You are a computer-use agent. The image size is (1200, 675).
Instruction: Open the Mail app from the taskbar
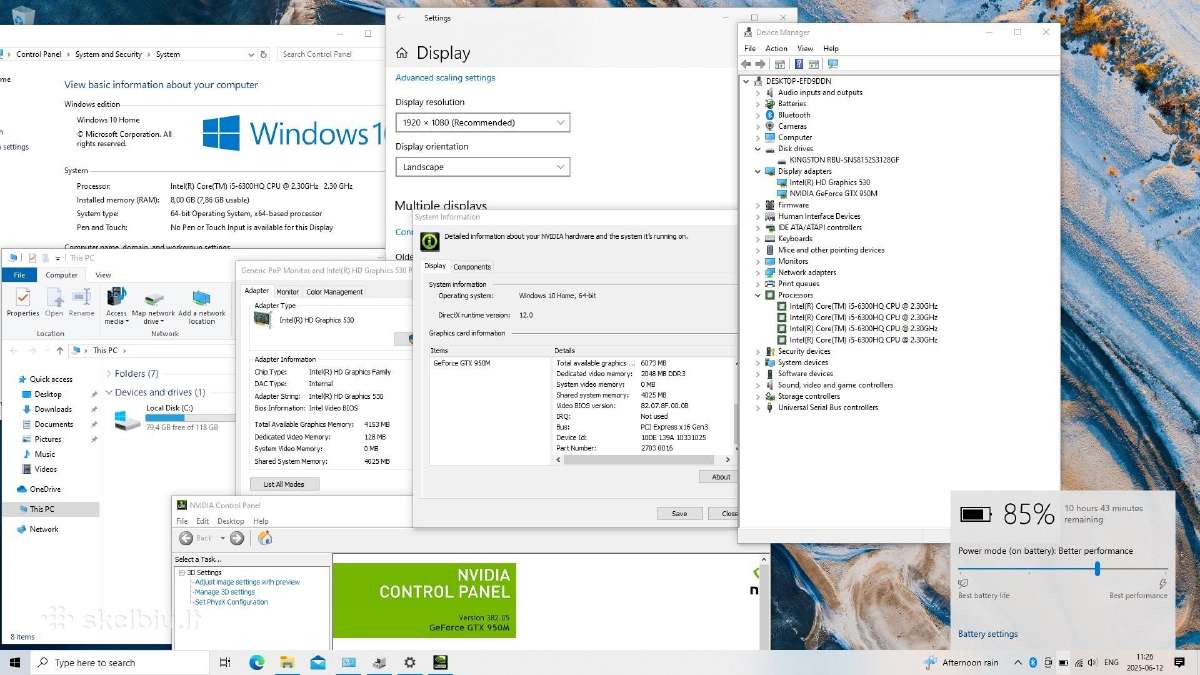(x=318, y=662)
